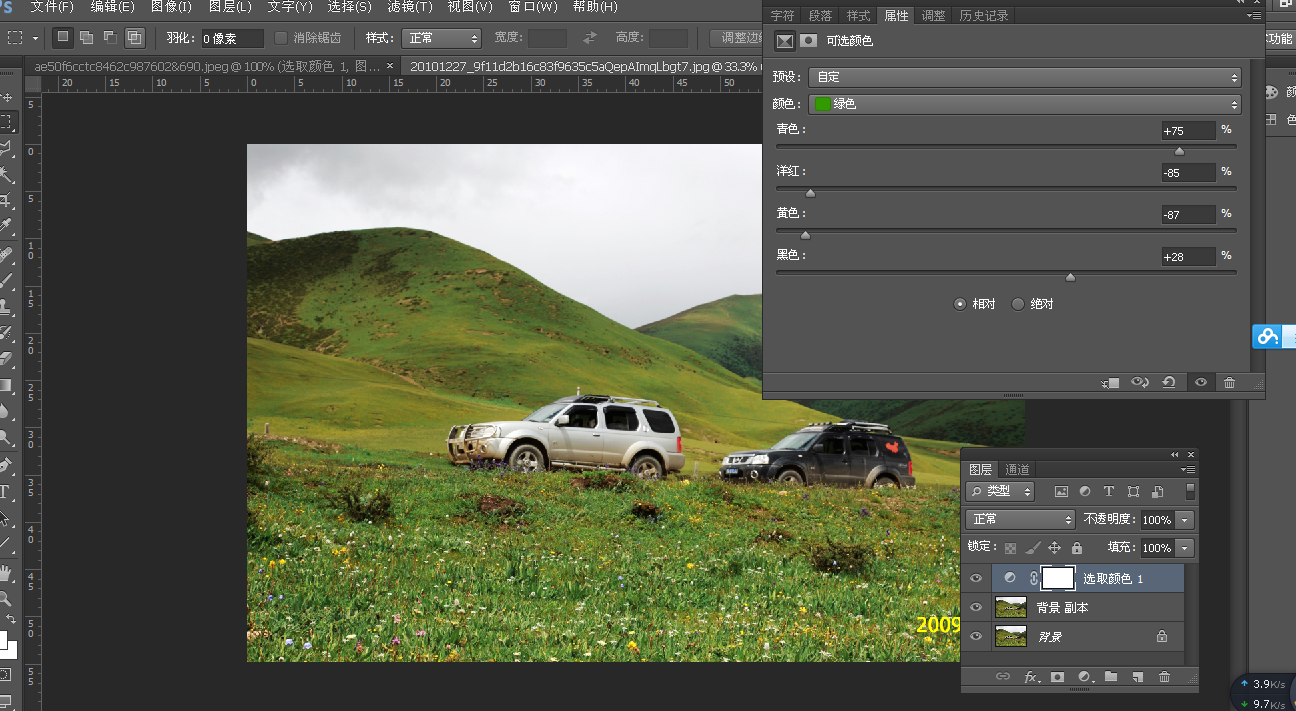Toggle layer filtering switch in Layers panel

pos(1190,491)
